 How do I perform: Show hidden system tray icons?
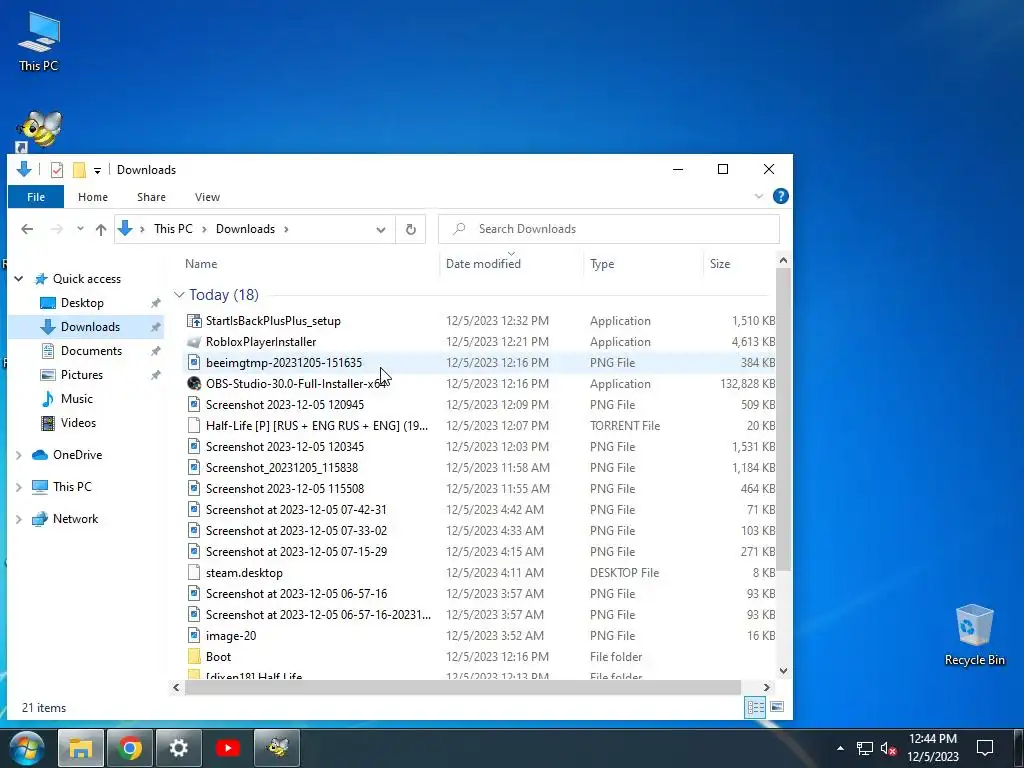click(x=840, y=748)
